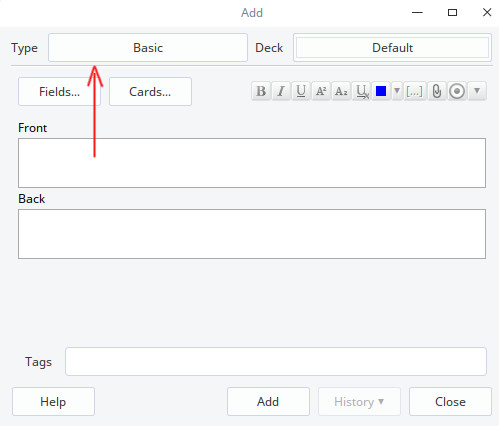Open the Help button

coord(53,402)
